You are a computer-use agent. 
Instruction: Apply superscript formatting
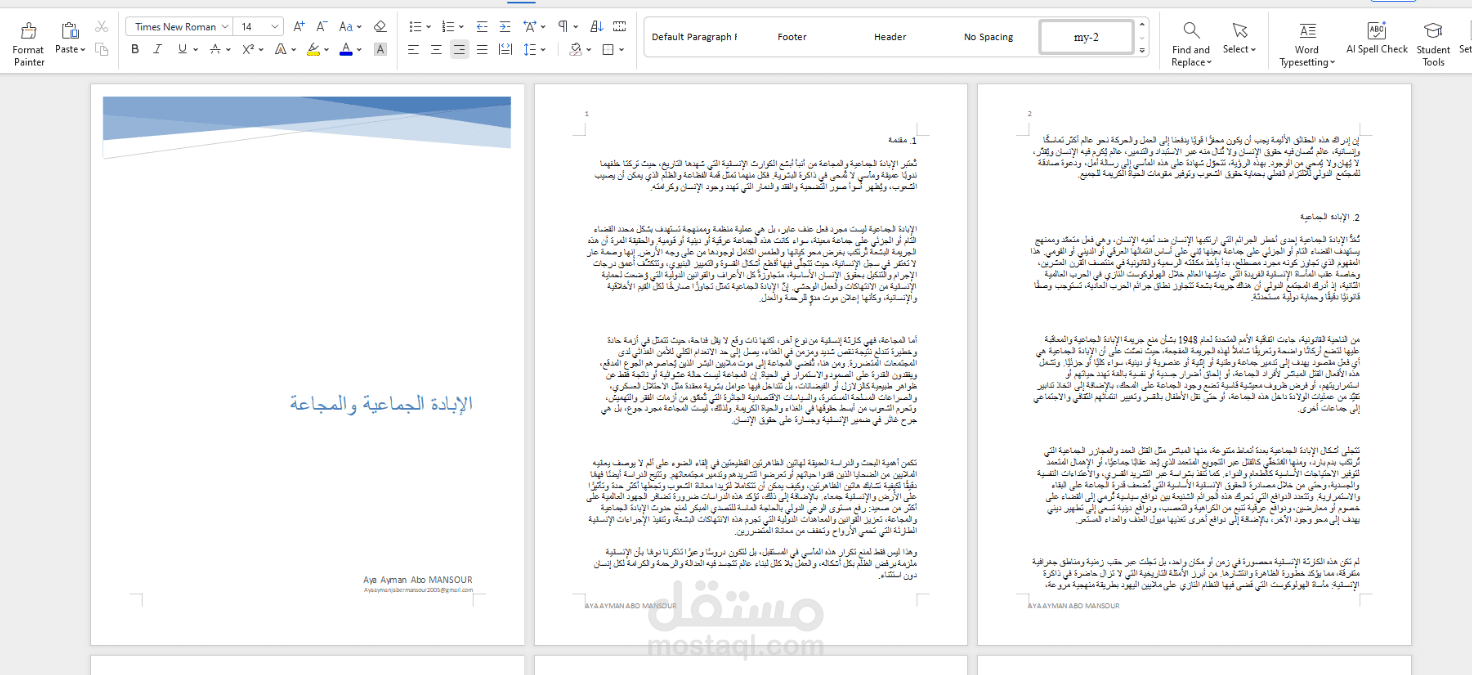247,49
